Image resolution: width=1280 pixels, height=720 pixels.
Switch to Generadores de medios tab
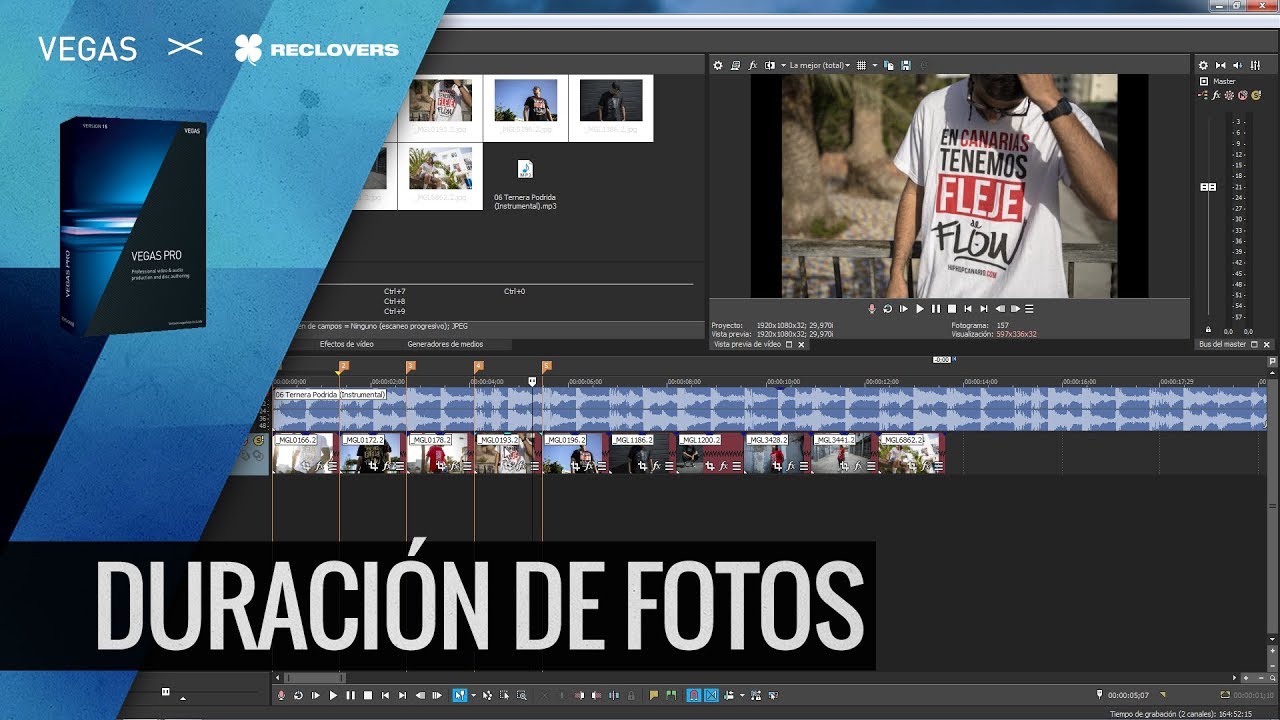click(x=445, y=344)
